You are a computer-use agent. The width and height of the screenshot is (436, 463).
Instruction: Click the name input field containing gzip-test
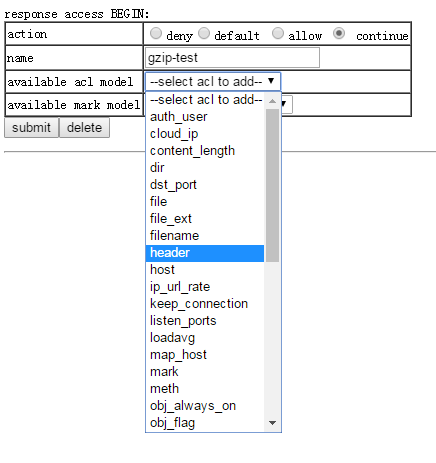(x=232, y=58)
